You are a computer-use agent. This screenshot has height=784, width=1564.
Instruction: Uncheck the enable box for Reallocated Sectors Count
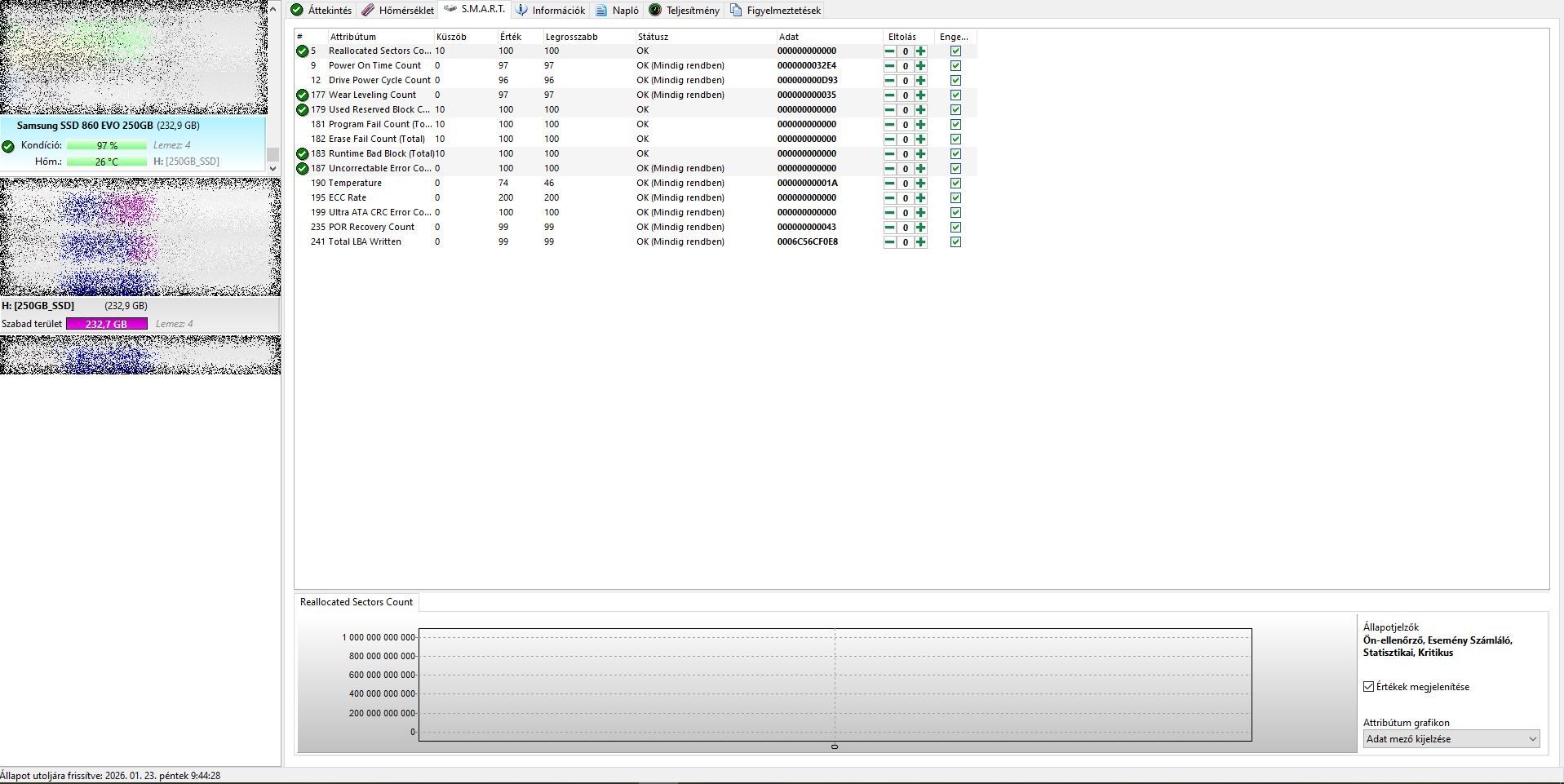click(x=955, y=51)
